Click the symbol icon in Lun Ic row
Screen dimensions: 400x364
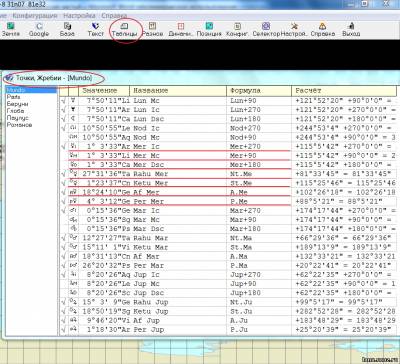pos(73,110)
